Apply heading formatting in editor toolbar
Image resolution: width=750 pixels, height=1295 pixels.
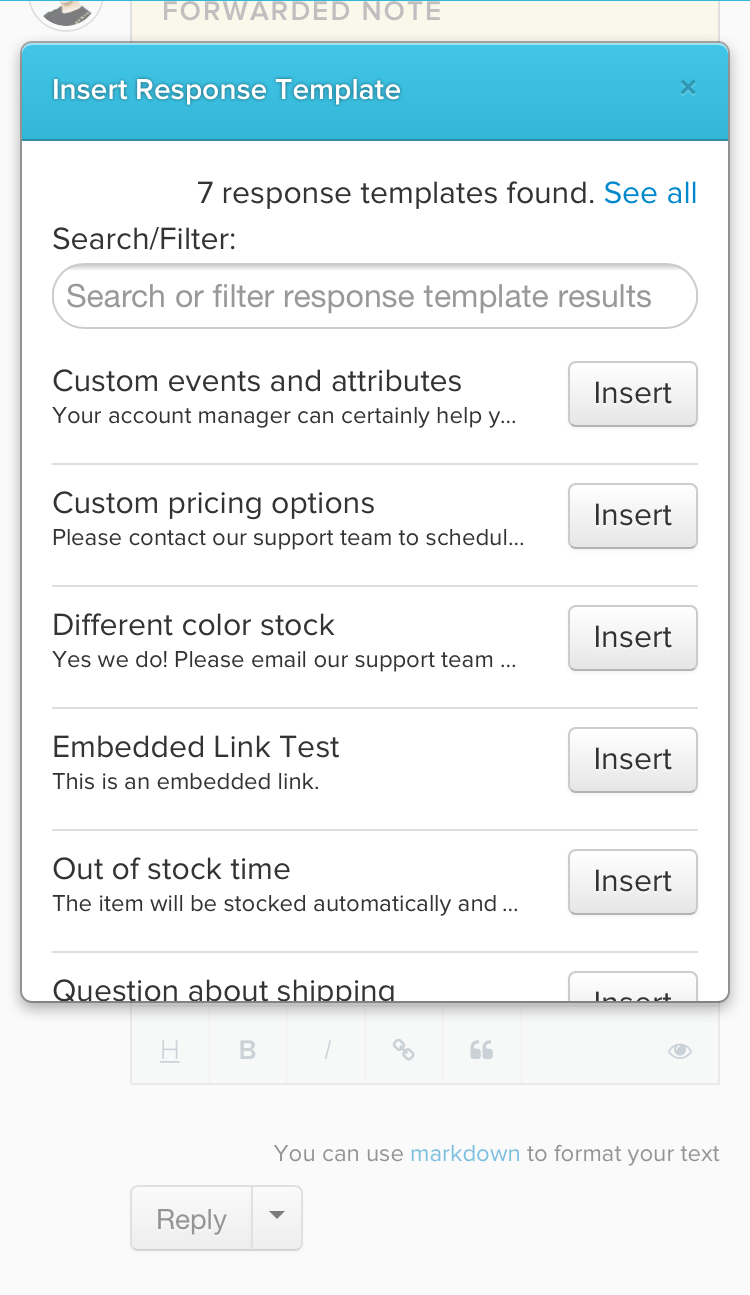[x=170, y=1050]
